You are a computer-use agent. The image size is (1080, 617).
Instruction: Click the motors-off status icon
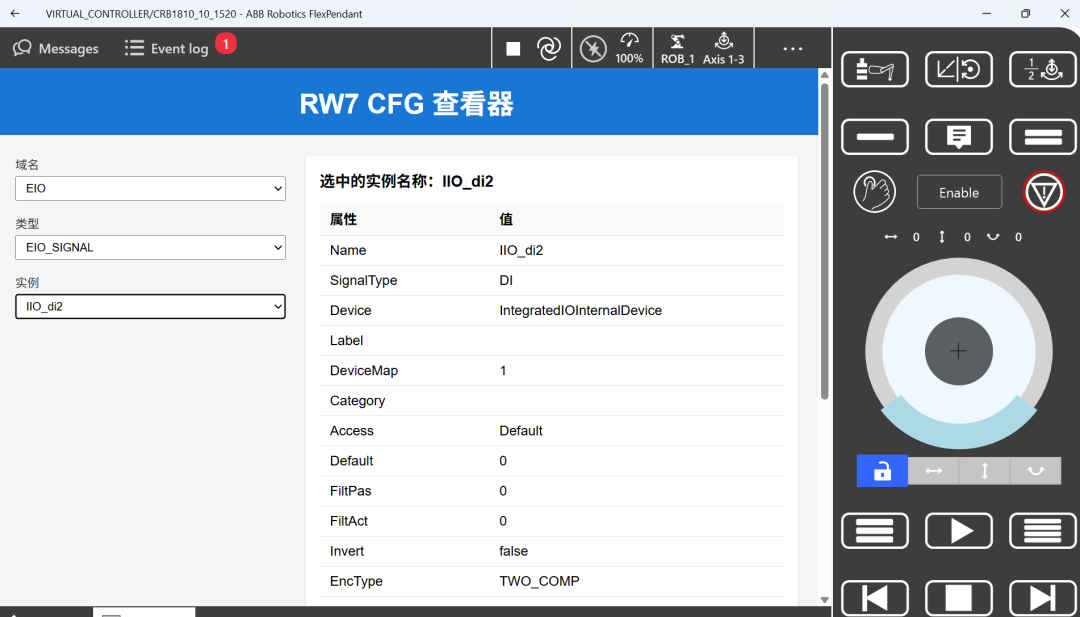pyautogui.click(x=593, y=49)
